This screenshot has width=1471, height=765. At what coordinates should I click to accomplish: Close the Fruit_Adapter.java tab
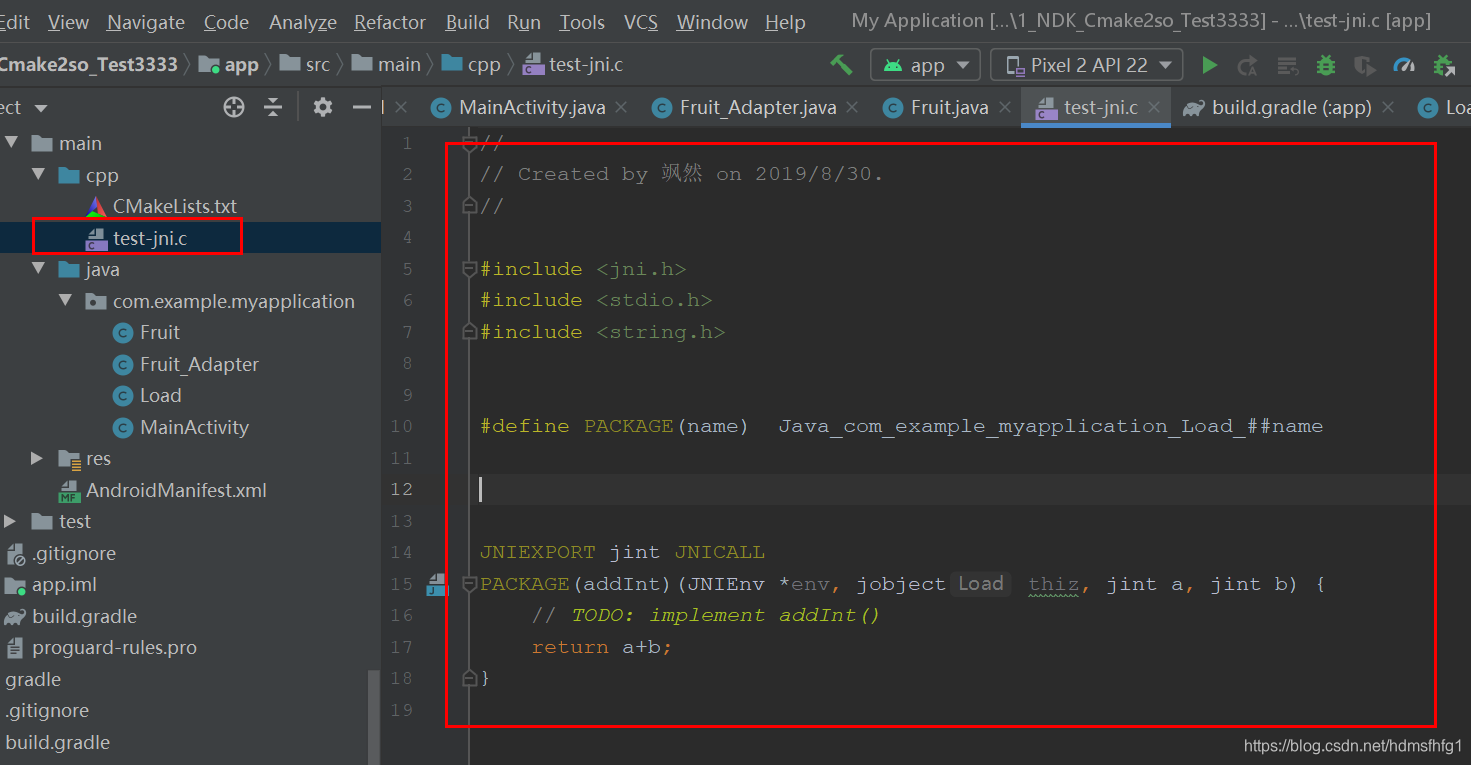pos(853,107)
